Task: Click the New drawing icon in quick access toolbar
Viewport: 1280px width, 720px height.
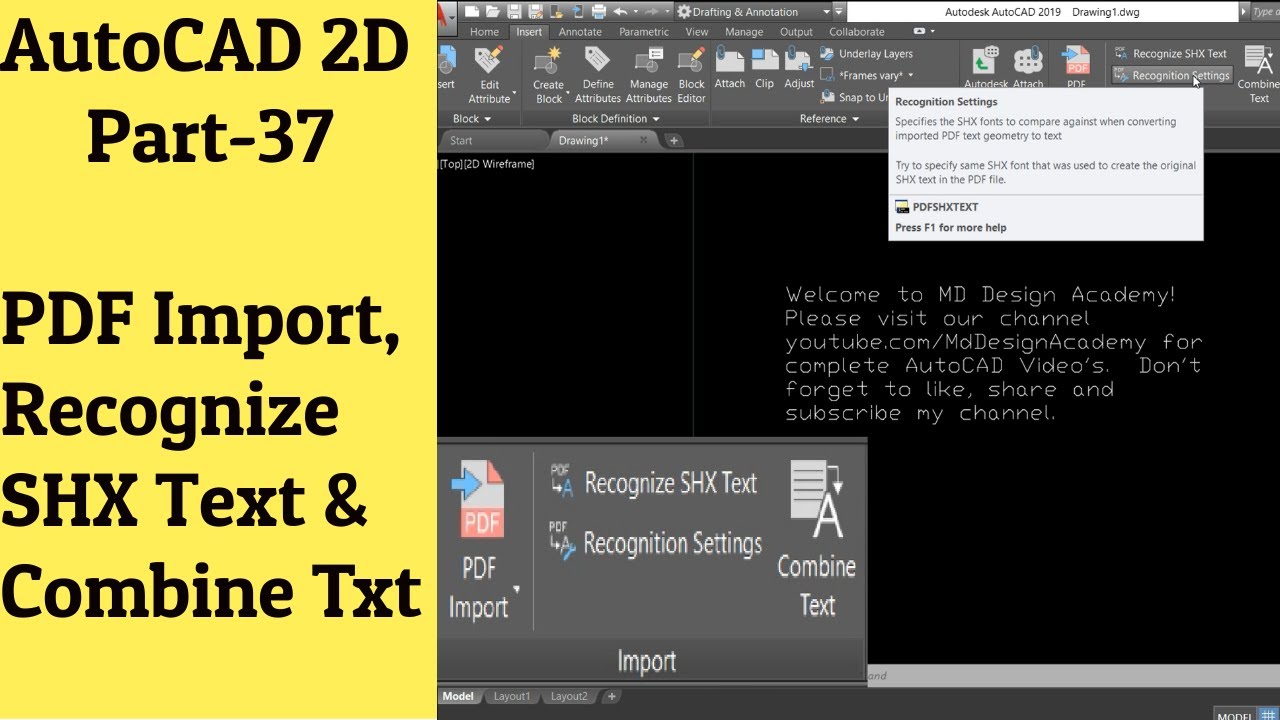Action: coord(470,12)
